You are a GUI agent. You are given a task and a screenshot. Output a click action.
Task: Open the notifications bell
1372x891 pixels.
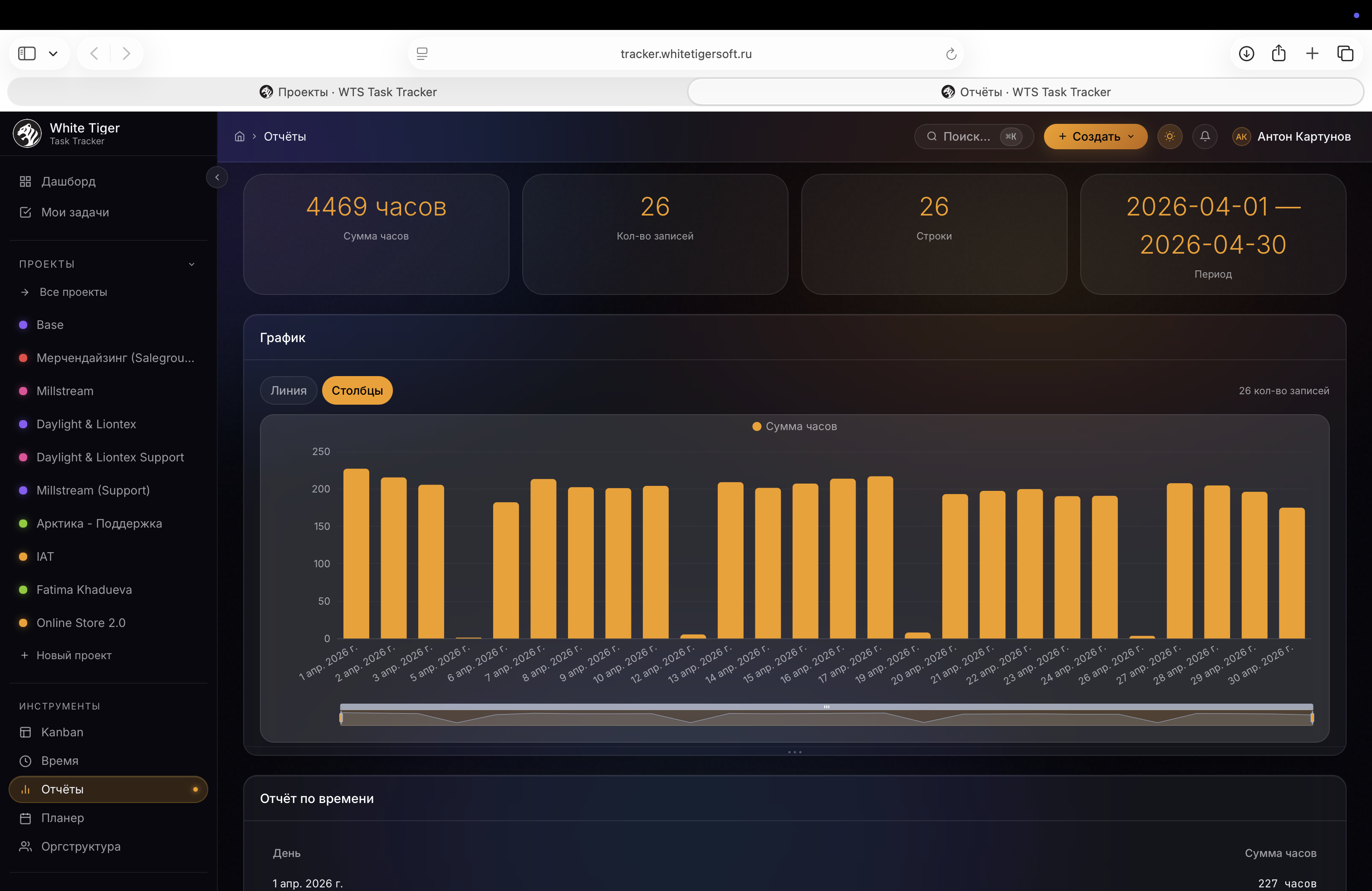click(x=1205, y=137)
